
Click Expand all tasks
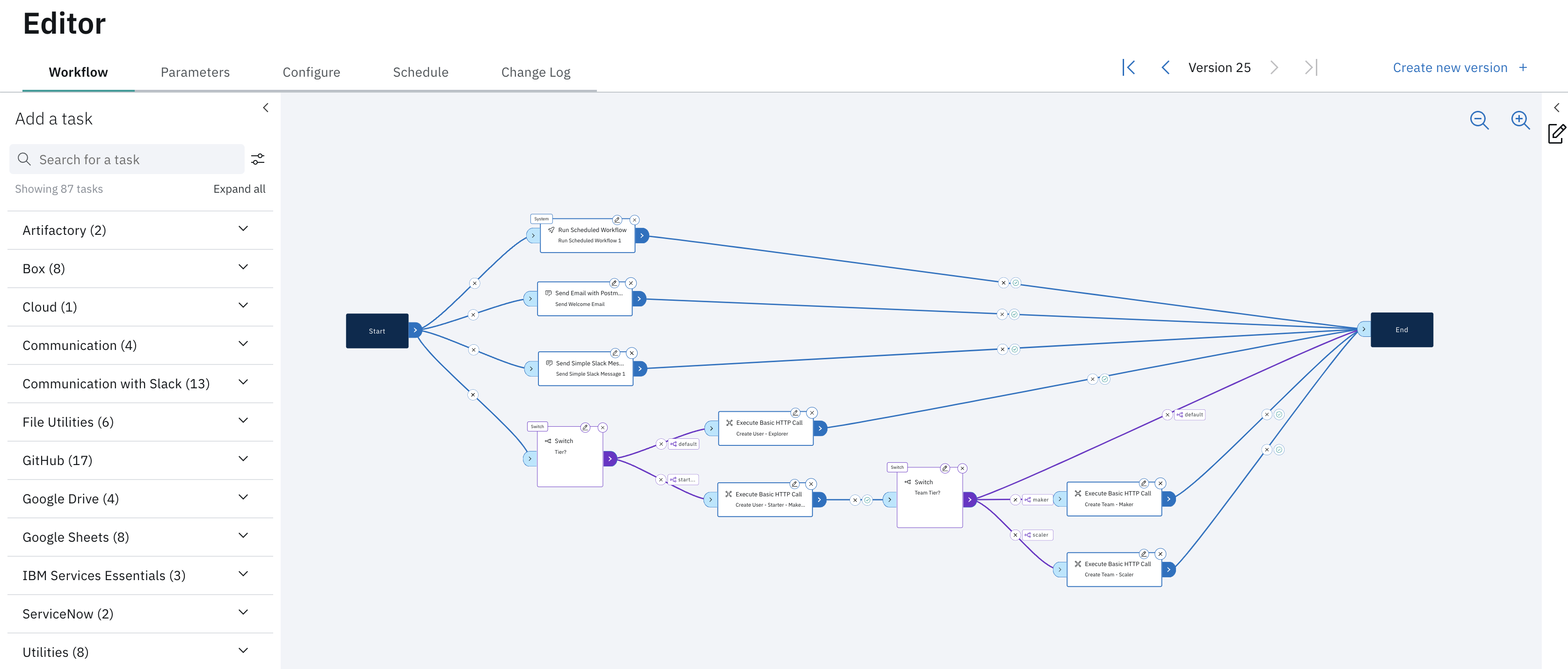click(x=239, y=189)
